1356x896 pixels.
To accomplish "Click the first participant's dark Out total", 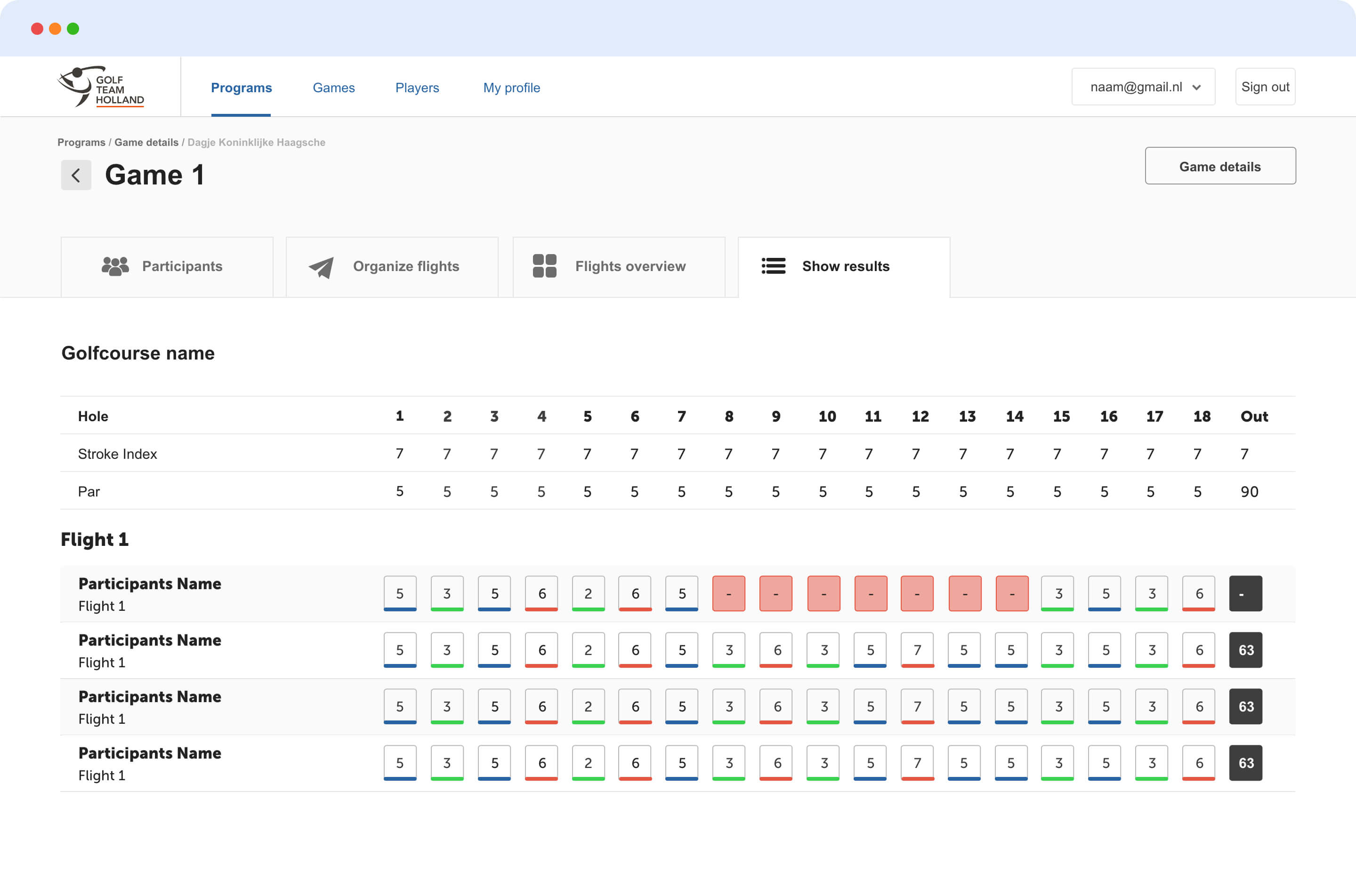I will (1245, 594).
